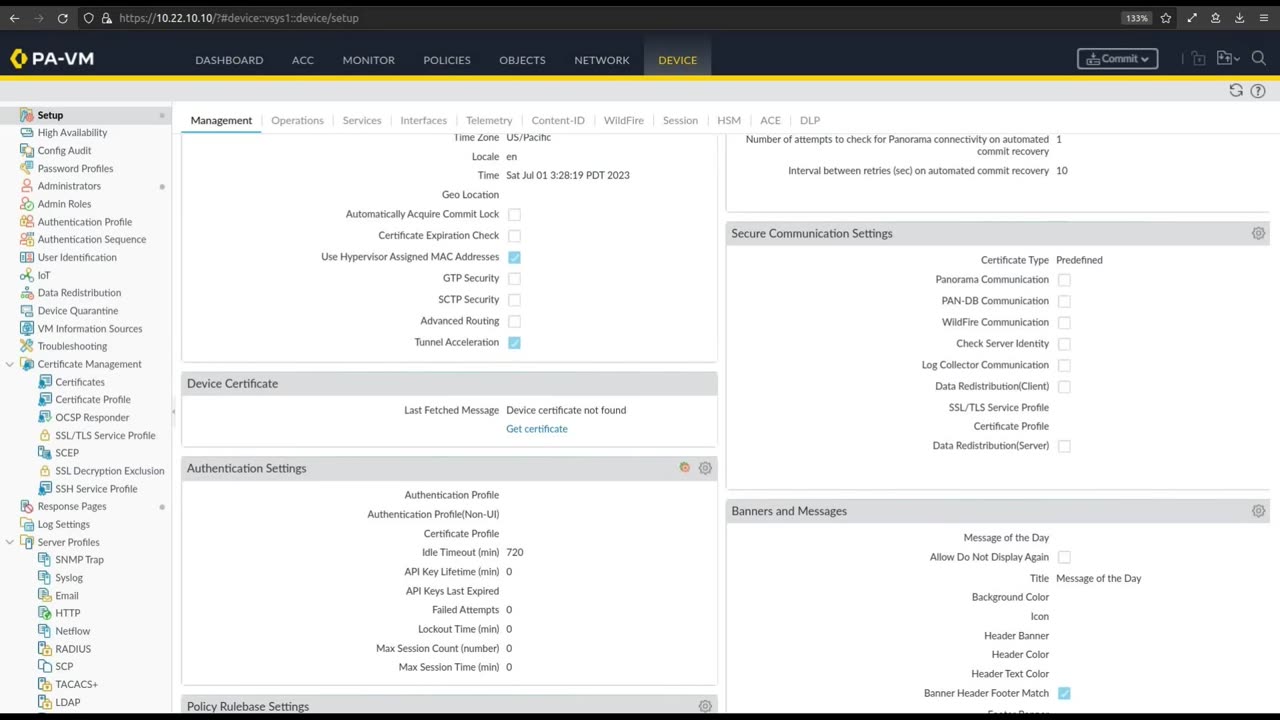Toggle GTP Security checkbox
Screen dimensions: 1280x720
click(x=514, y=279)
